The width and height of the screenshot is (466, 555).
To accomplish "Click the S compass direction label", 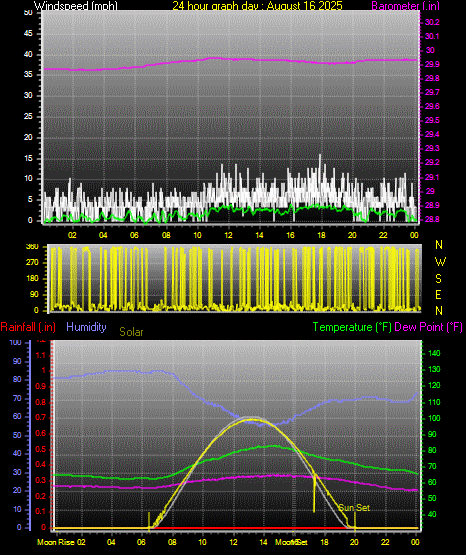I will tap(438, 279).
